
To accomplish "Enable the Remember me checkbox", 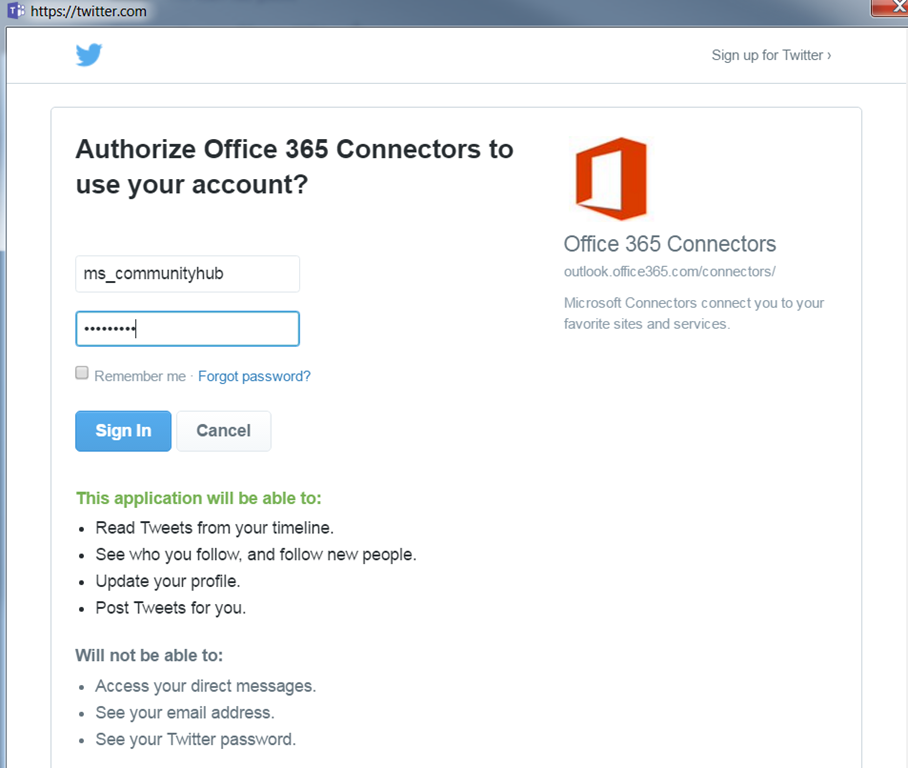I will coord(82,373).
